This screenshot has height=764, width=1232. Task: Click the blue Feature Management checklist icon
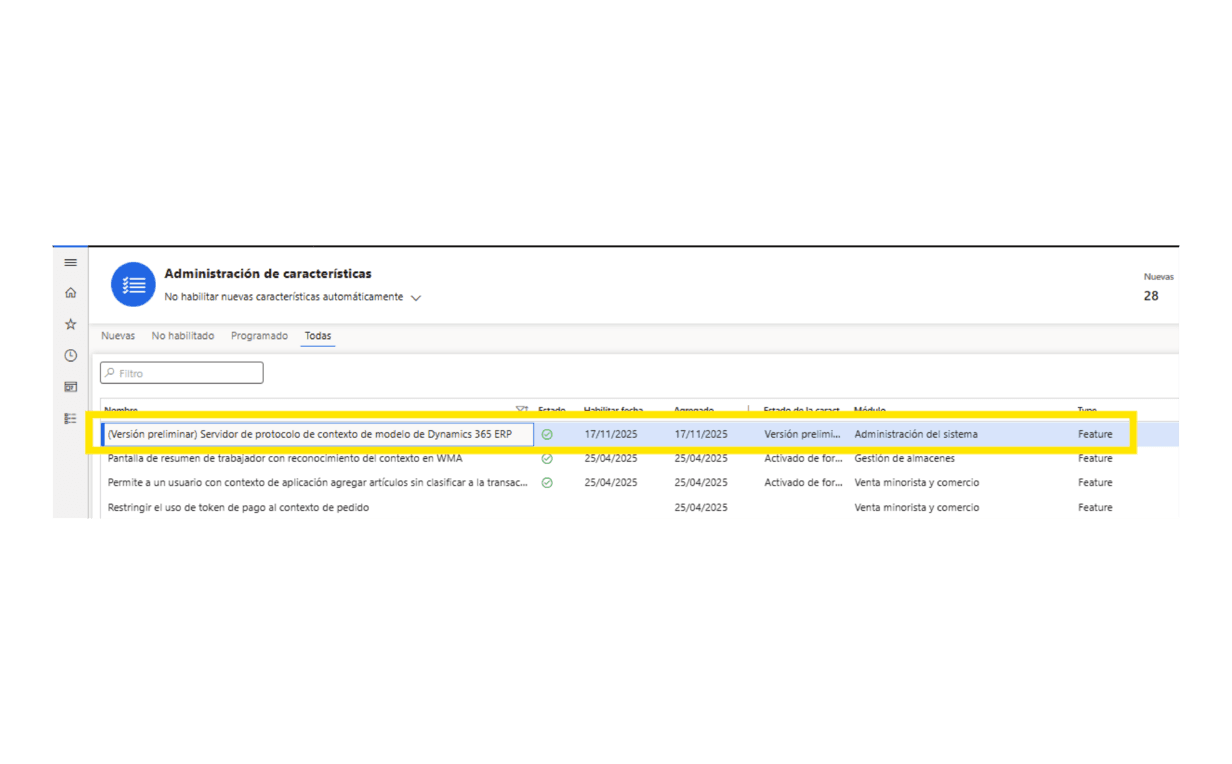coord(133,284)
